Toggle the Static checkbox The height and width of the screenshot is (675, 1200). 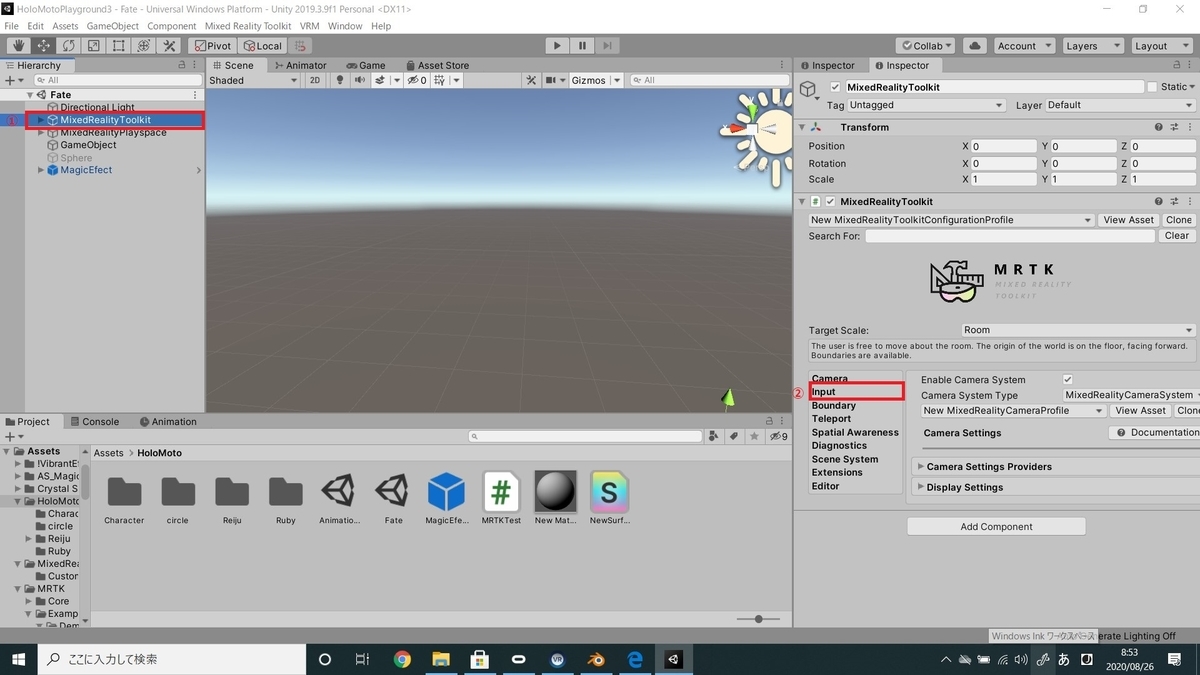click(1152, 87)
